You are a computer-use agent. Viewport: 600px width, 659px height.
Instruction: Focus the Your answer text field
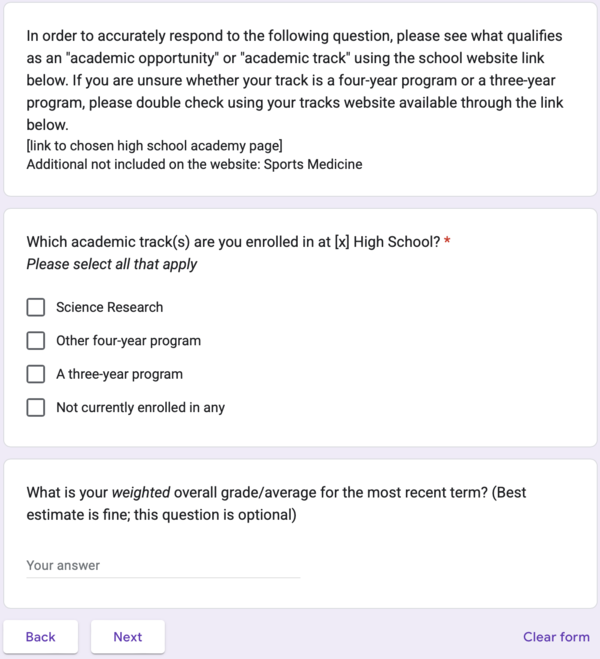point(163,566)
